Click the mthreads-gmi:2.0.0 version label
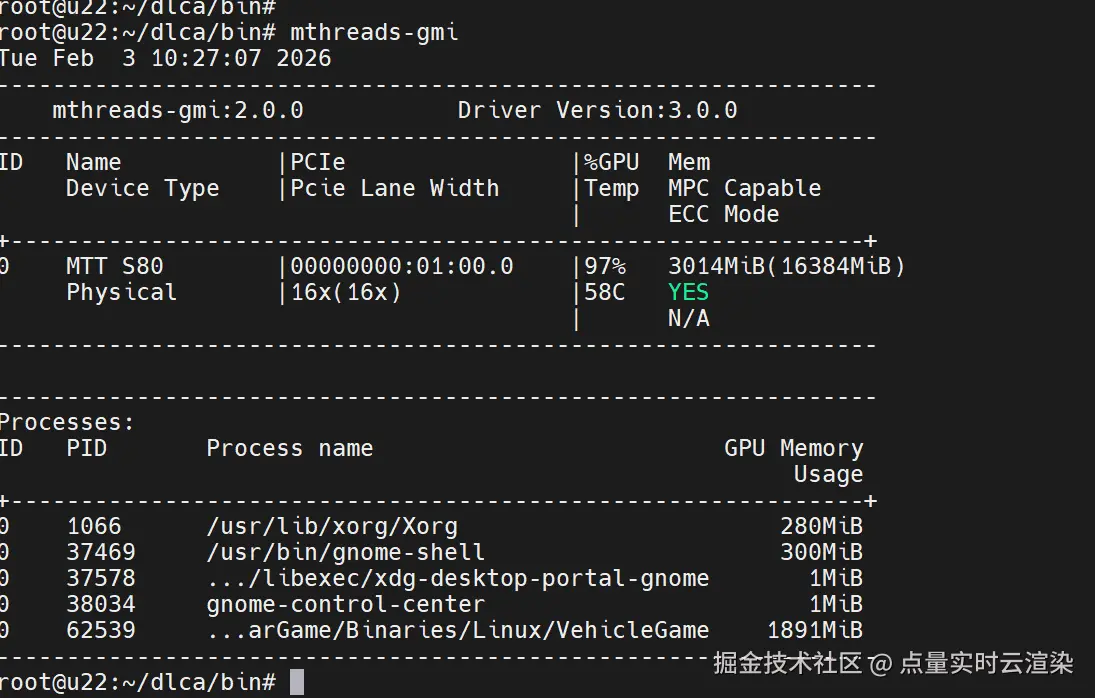This screenshot has height=698, width=1095. click(x=177, y=110)
